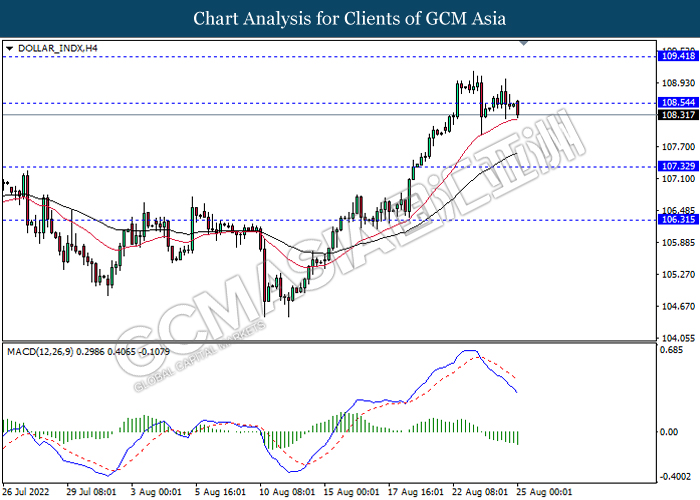700x500 pixels.
Task: Click the current price label 108.317
Action: point(678,115)
